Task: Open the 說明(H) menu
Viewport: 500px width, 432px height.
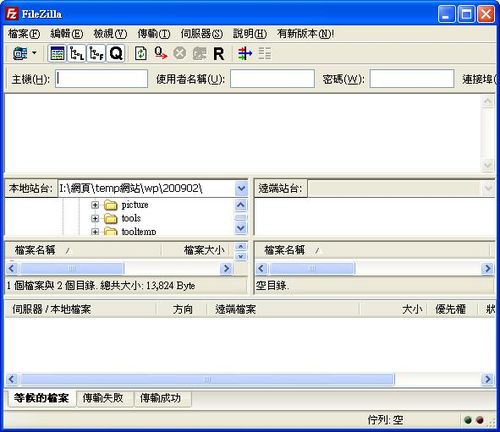Action: [x=250, y=34]
